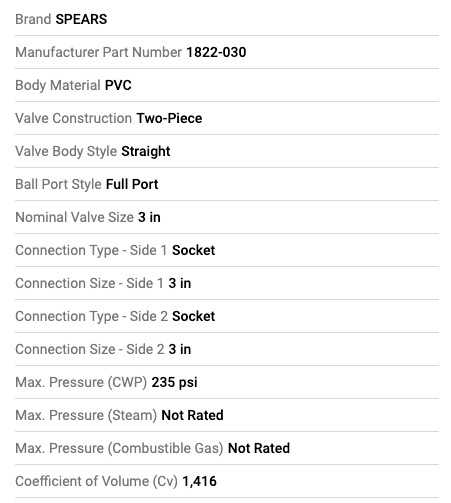Click the Brand label text
451x503 pixels.
point(33,19)
